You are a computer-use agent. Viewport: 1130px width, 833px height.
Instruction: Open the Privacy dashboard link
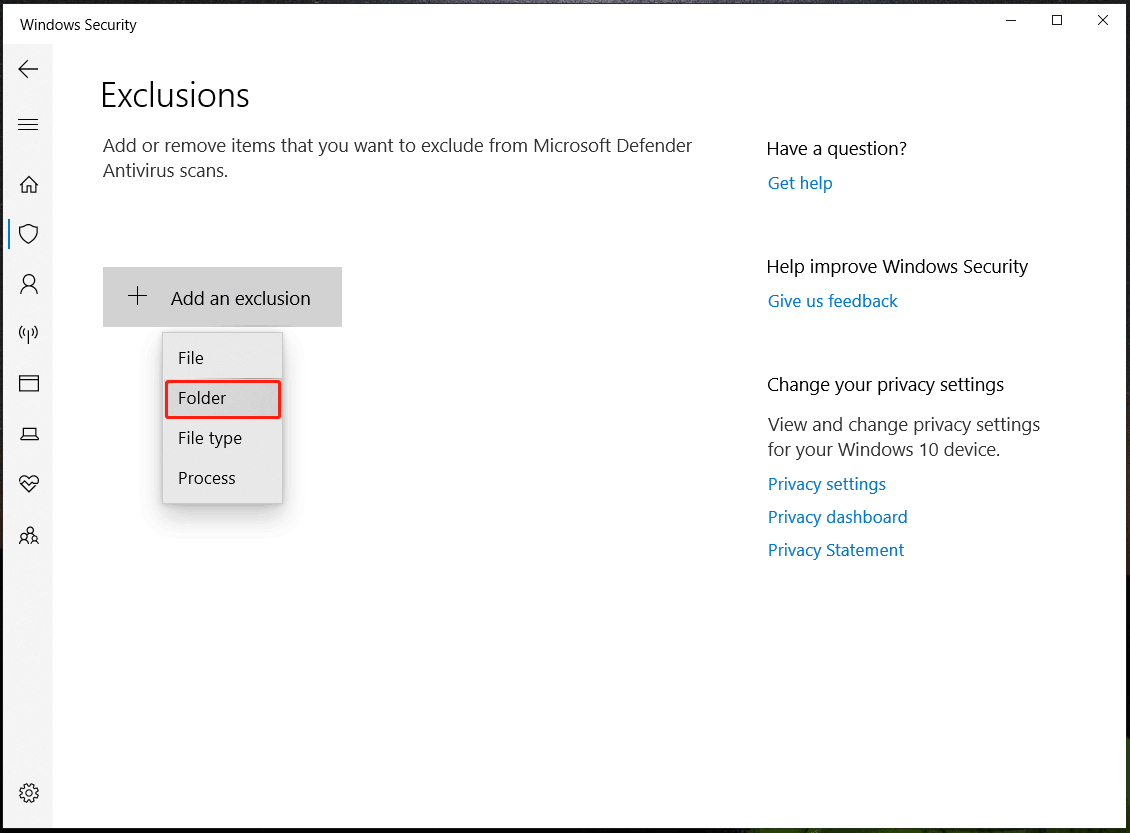(837, 517)
